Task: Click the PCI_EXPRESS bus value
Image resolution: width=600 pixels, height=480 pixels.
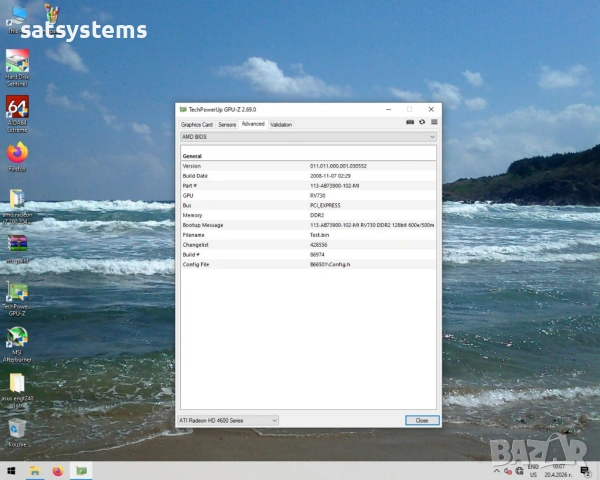Action: 325,206
